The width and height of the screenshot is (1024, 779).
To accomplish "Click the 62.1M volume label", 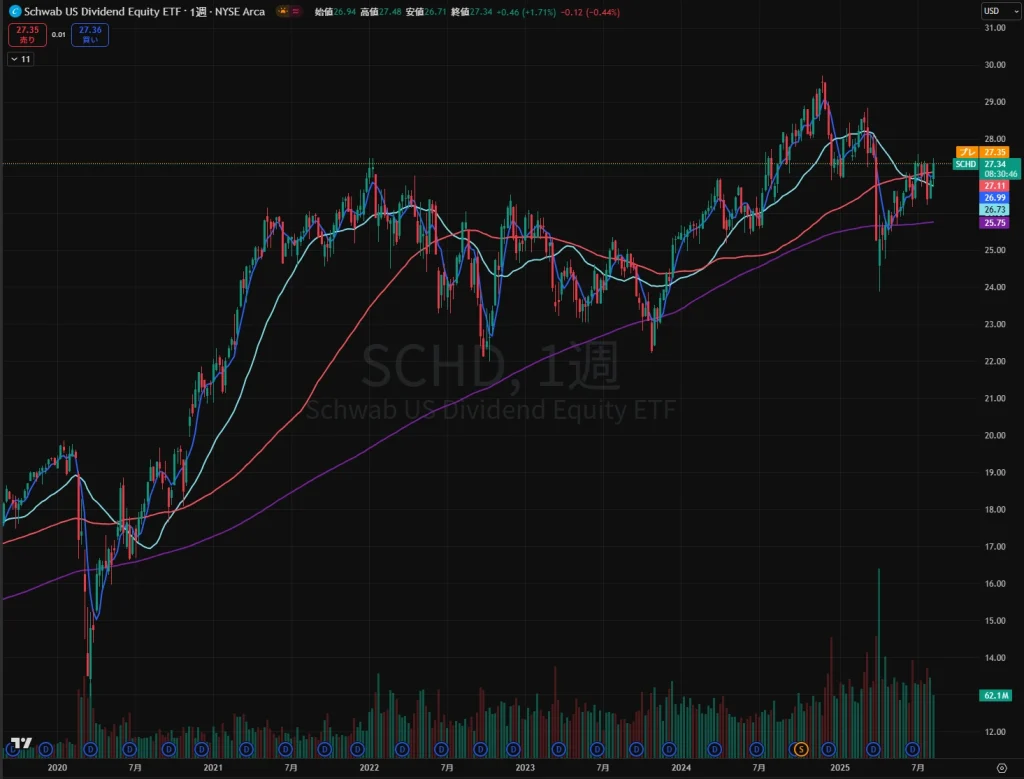I will 995,693.
